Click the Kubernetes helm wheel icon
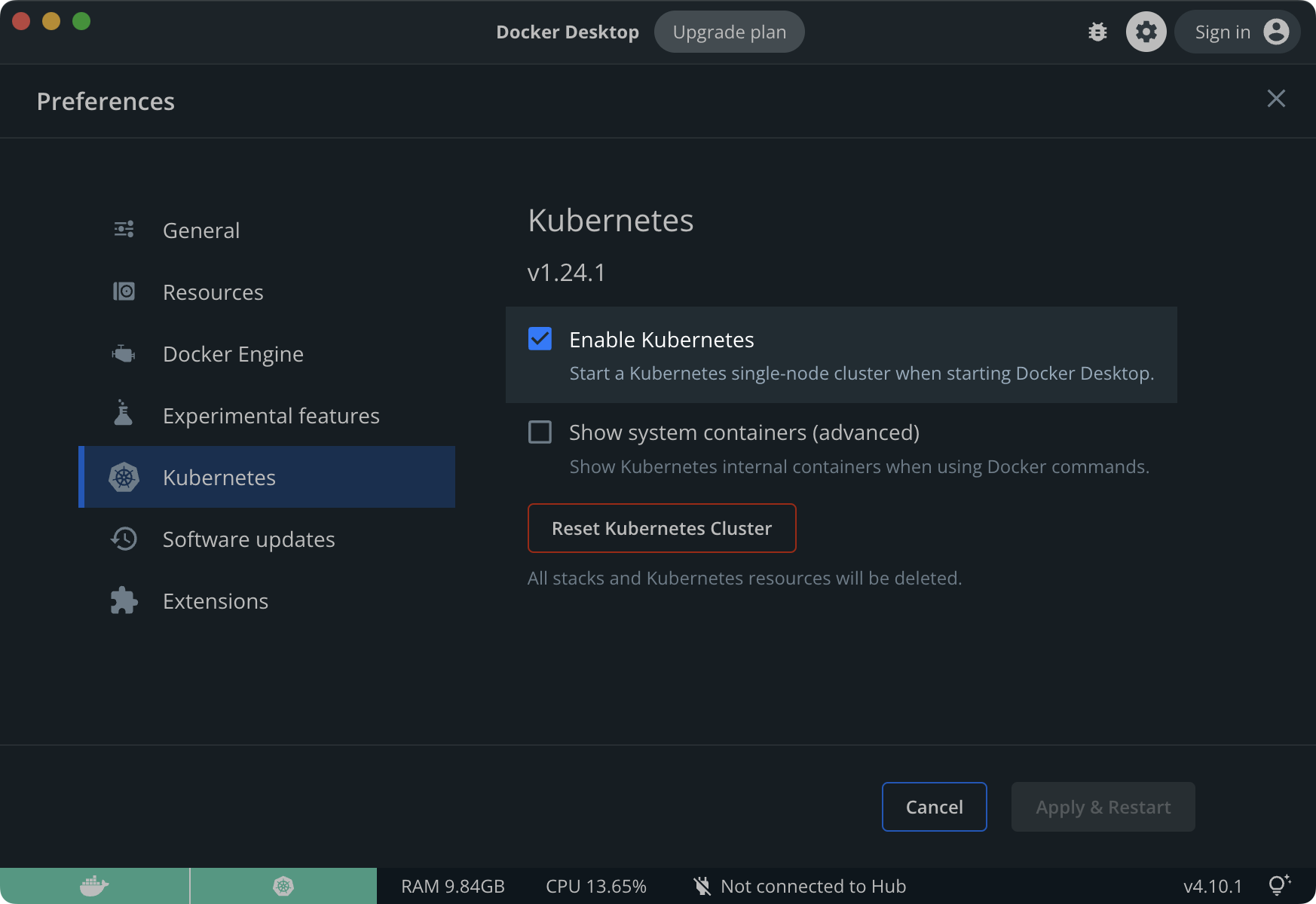 pyautogui.click(x=124, y=477)
